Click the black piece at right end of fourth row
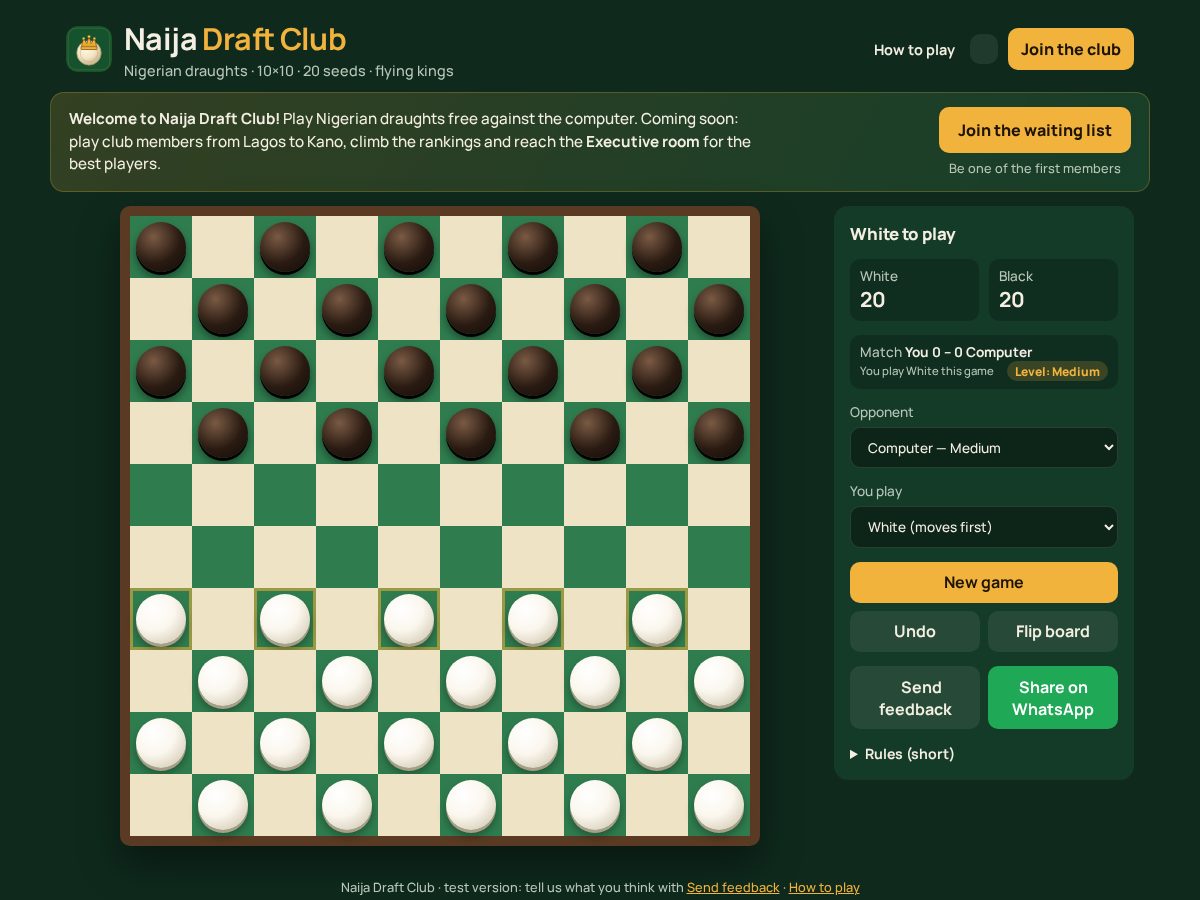1200x900 pixels. (x=719, y=433)
